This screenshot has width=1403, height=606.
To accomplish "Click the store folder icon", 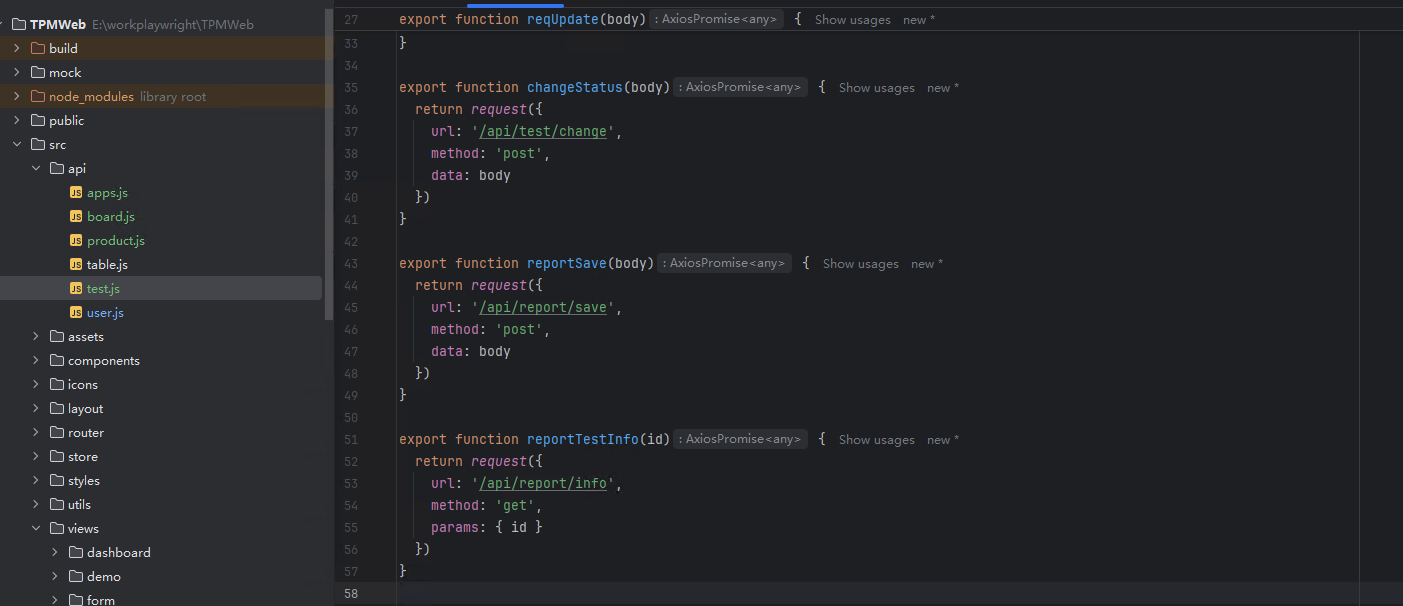I will click(57, 457).
